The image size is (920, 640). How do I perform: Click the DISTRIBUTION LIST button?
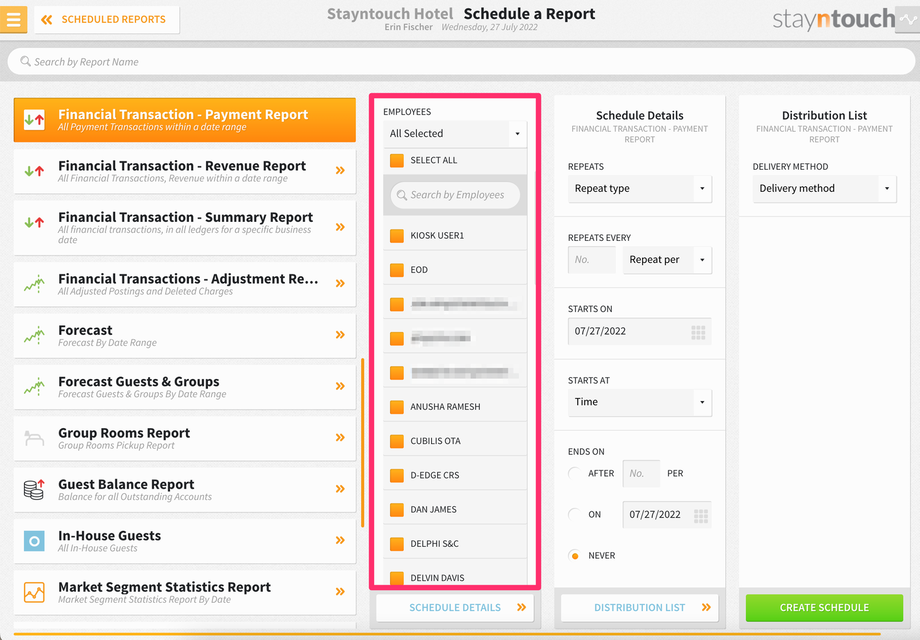click(x=640, y=608)
